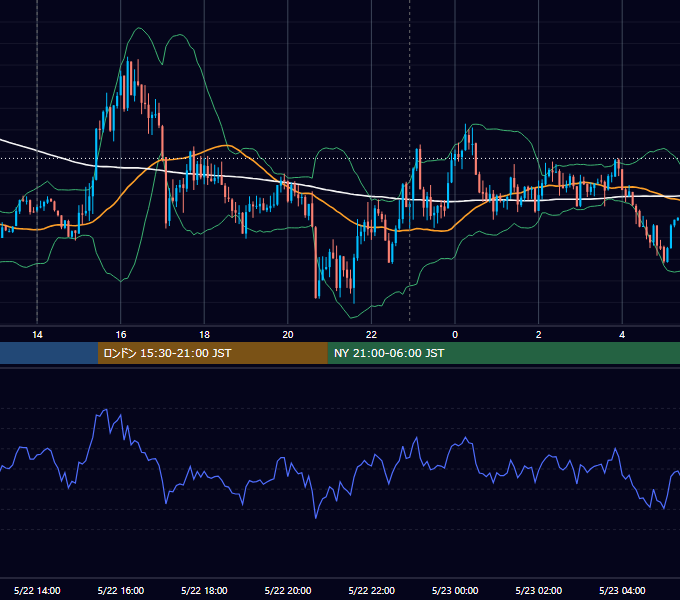
Task: Click the 4 hour label on the price chart axis
Action: [x=622, y=335]
